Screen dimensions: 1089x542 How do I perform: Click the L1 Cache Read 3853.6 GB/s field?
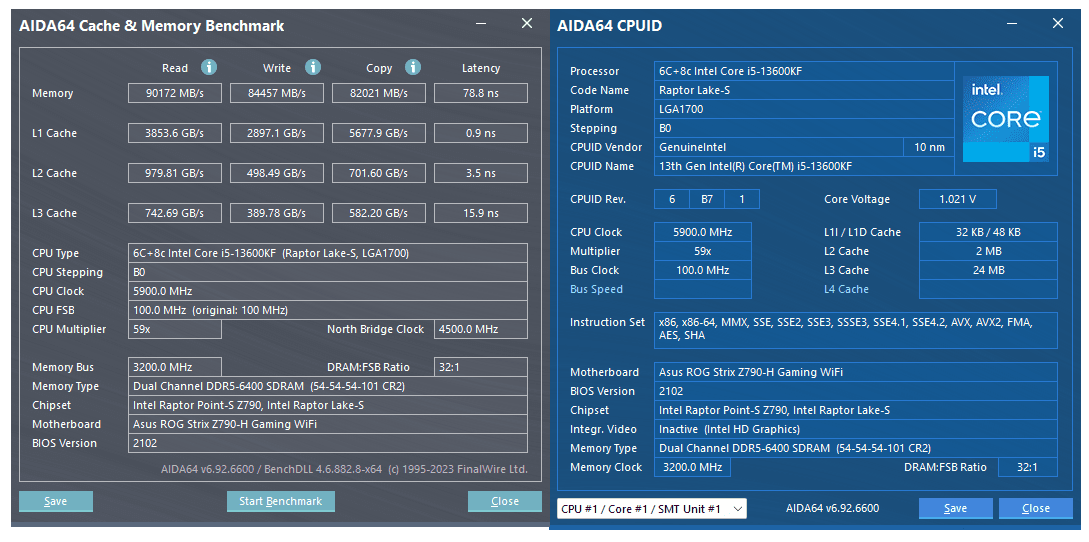[175, 133]
